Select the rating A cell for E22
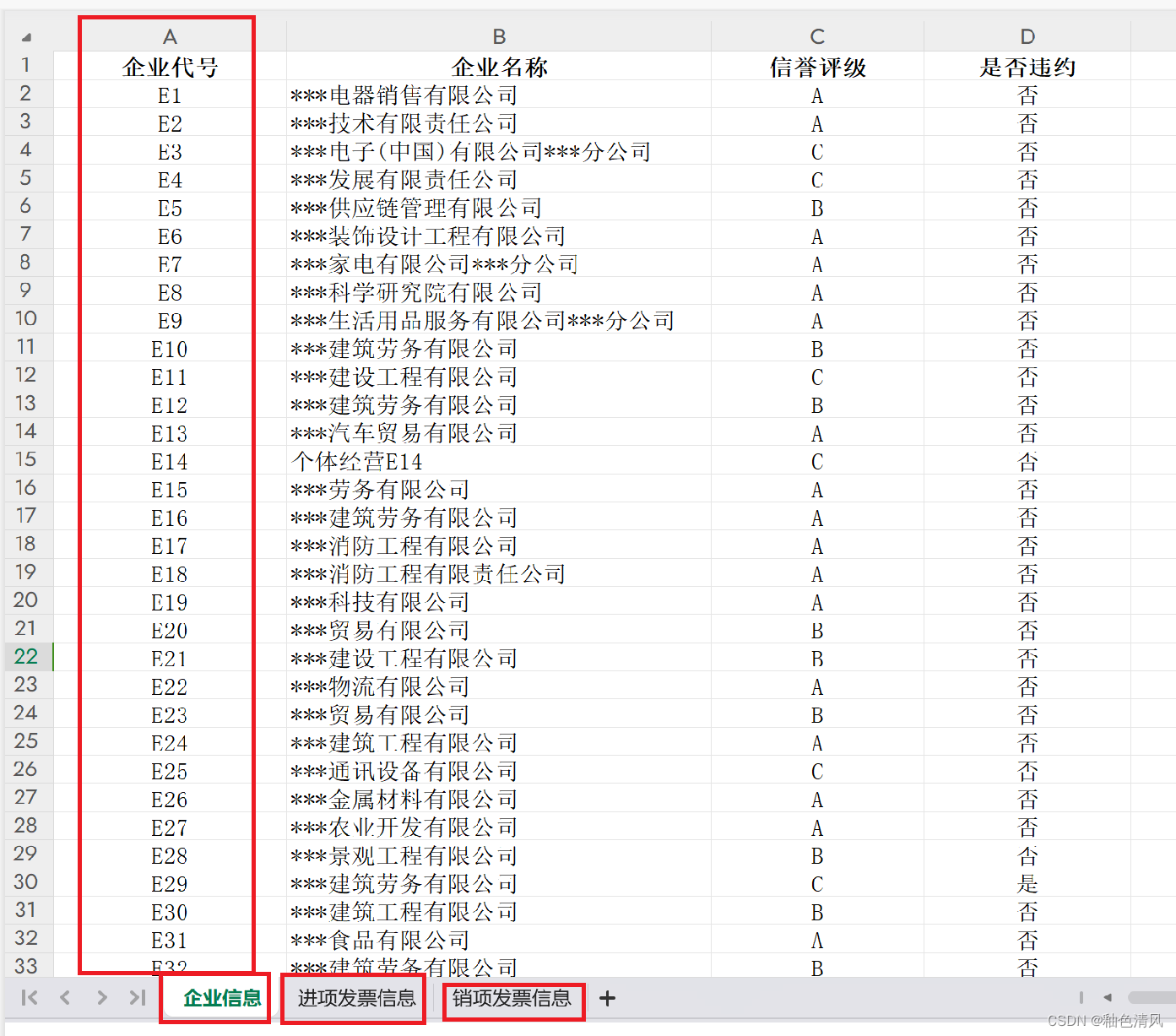This screenshot has width=1176, height=1036. tap(817, 686)
